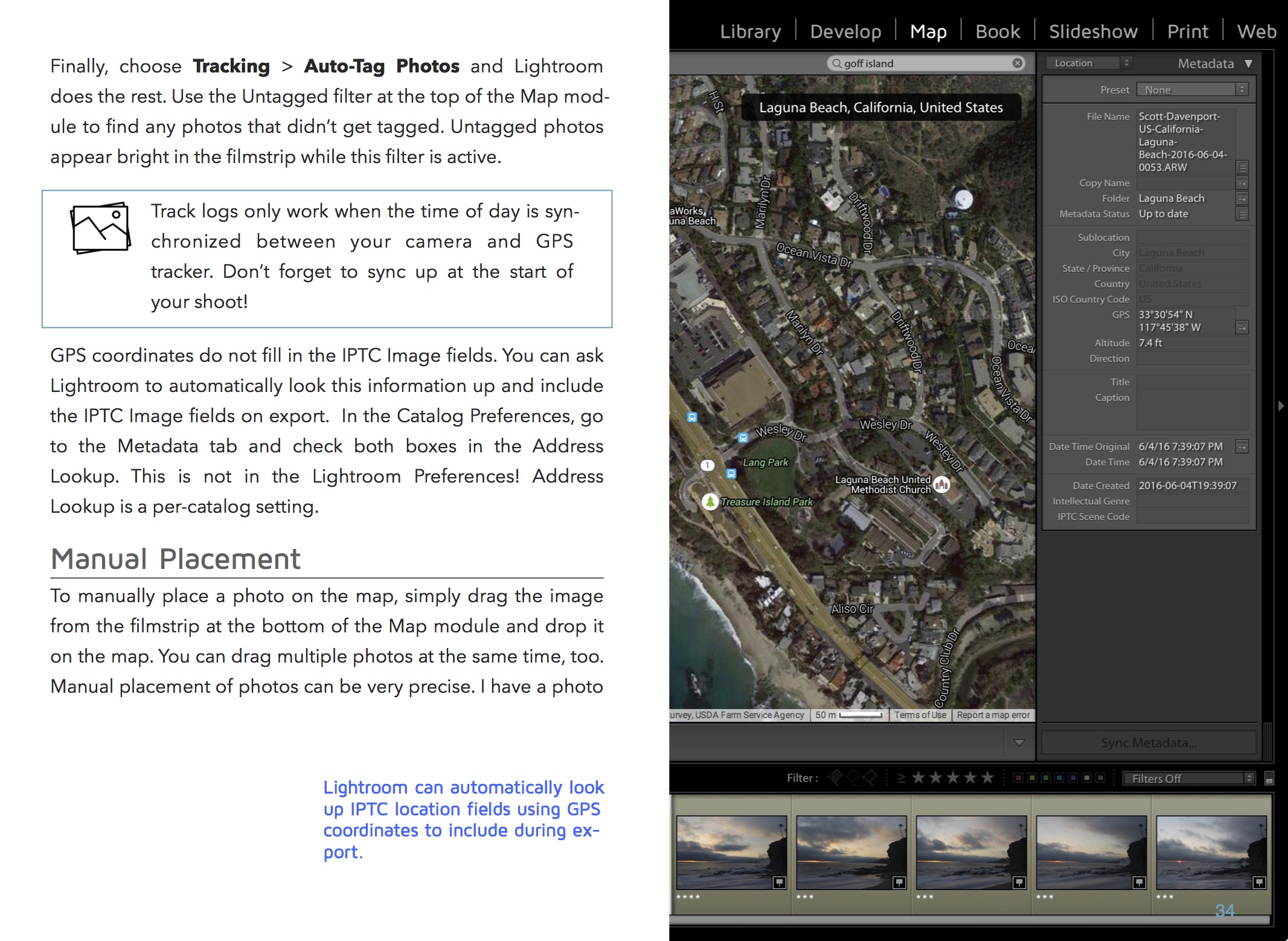
Task: Click GPS badge on the last filmstrip thumbnail
Action: (x=1259, y=882)
